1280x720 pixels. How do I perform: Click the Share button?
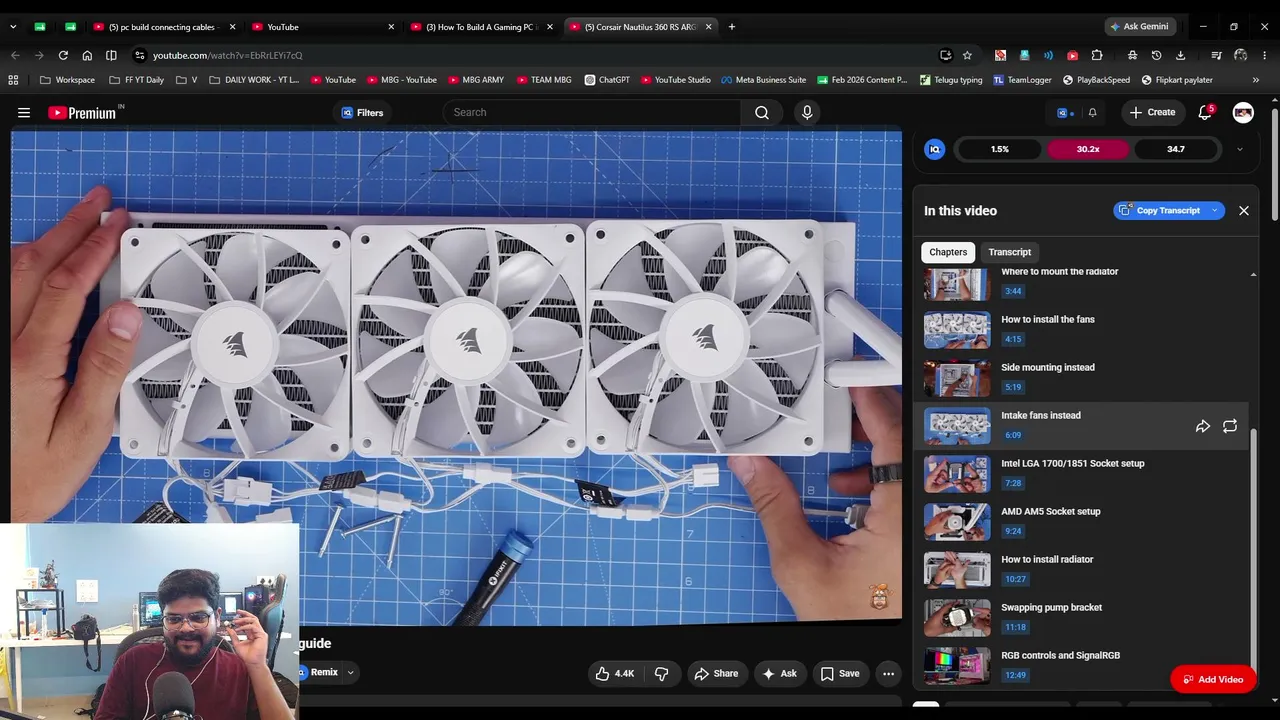click(x=716, y=674)
